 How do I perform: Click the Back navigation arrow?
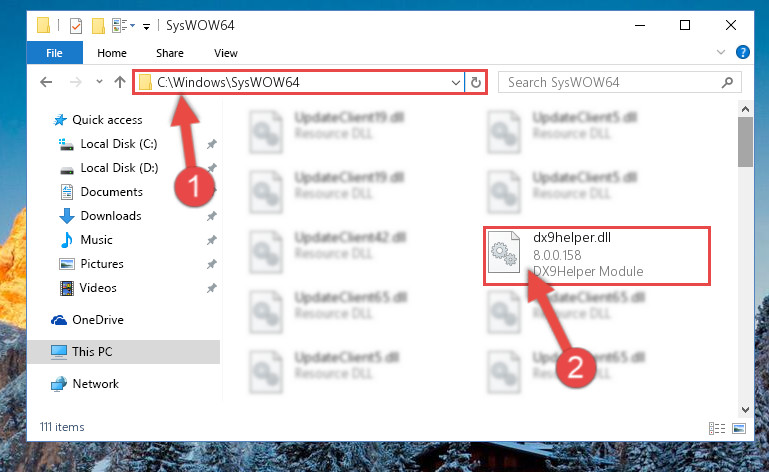click(46, 82)
